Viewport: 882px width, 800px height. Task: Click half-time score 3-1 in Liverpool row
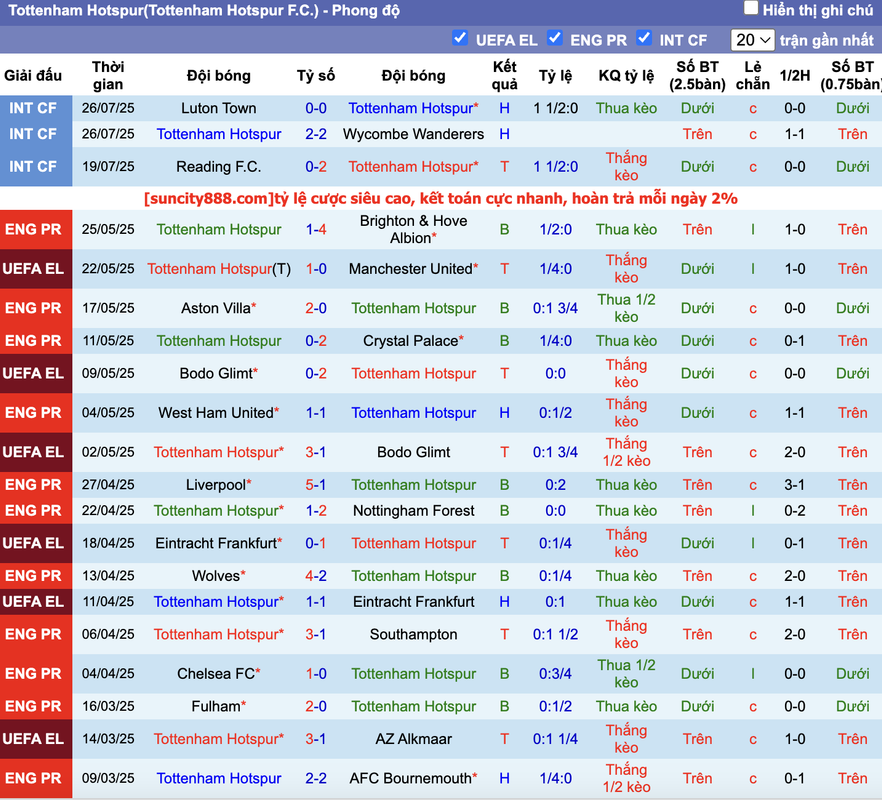pos(795,485)
